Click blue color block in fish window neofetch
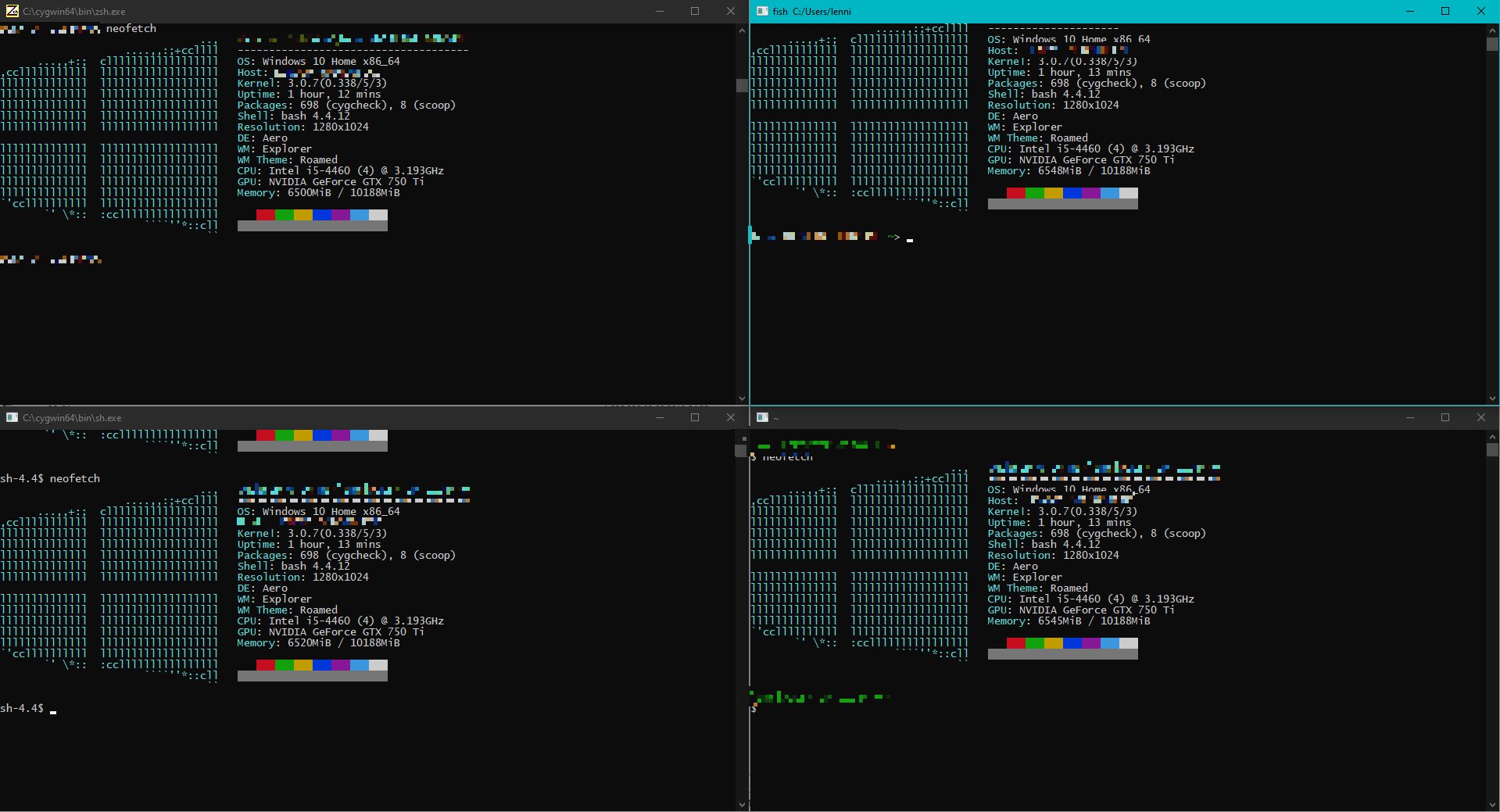Viewport: 1500px width, 812px height. pos(1072,193)
